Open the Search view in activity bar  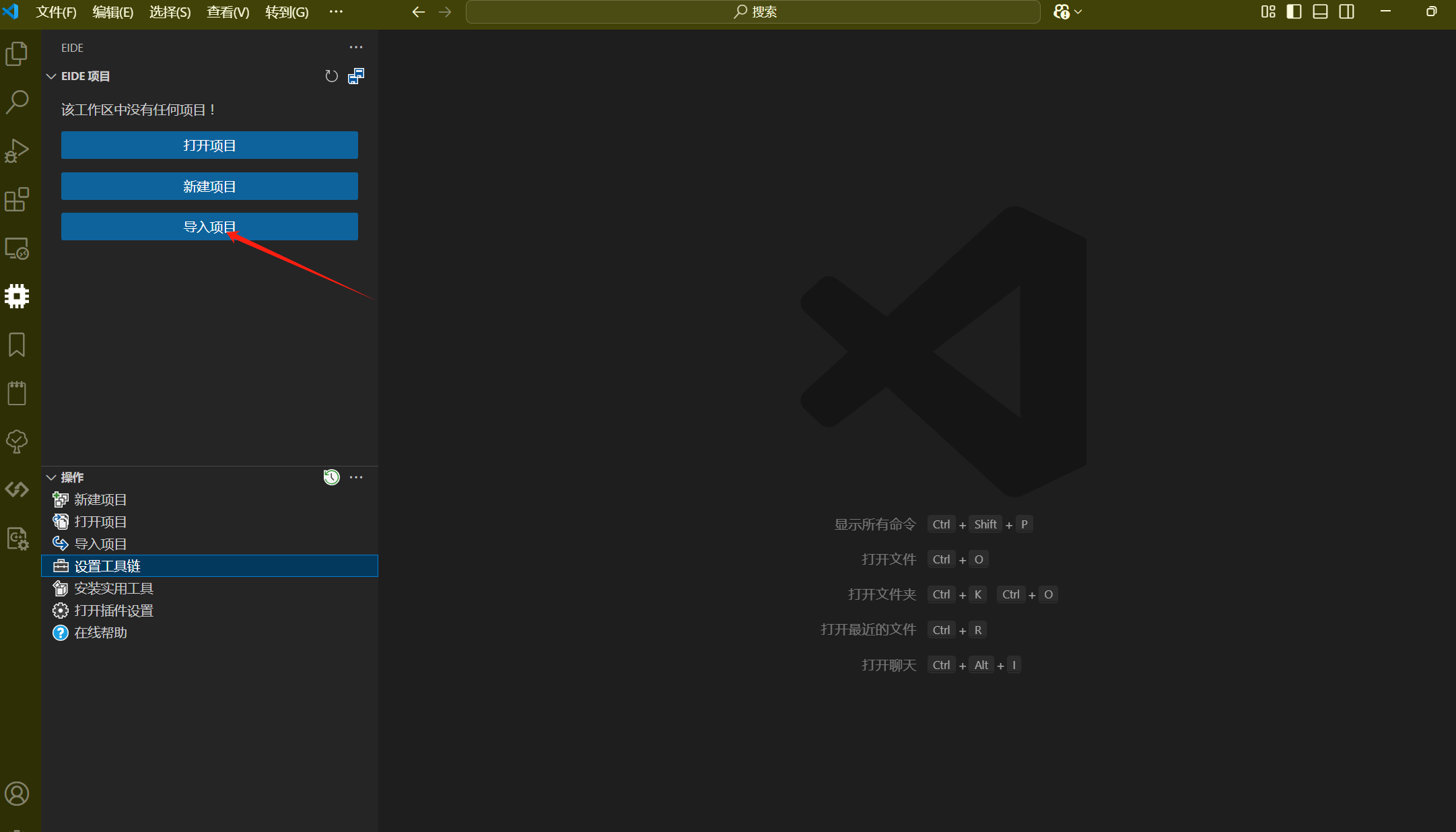click(17, 102)
